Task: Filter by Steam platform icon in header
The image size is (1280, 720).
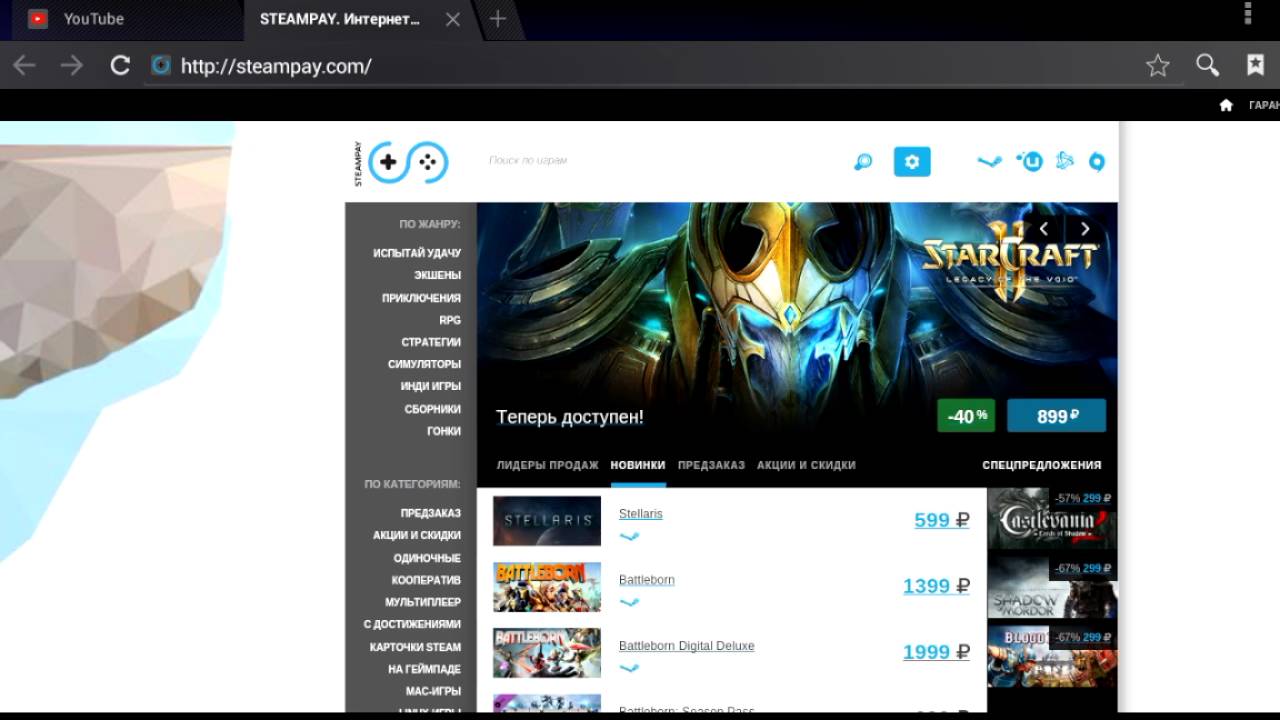Action: (989, 161)
